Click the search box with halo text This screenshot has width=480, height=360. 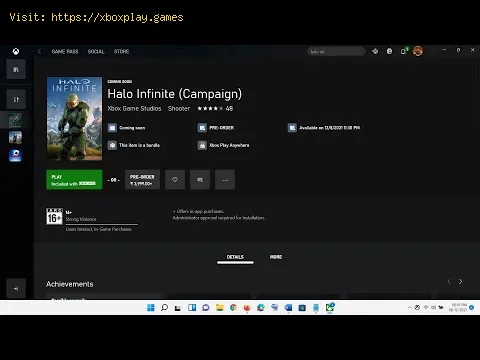tap(336, 51)
